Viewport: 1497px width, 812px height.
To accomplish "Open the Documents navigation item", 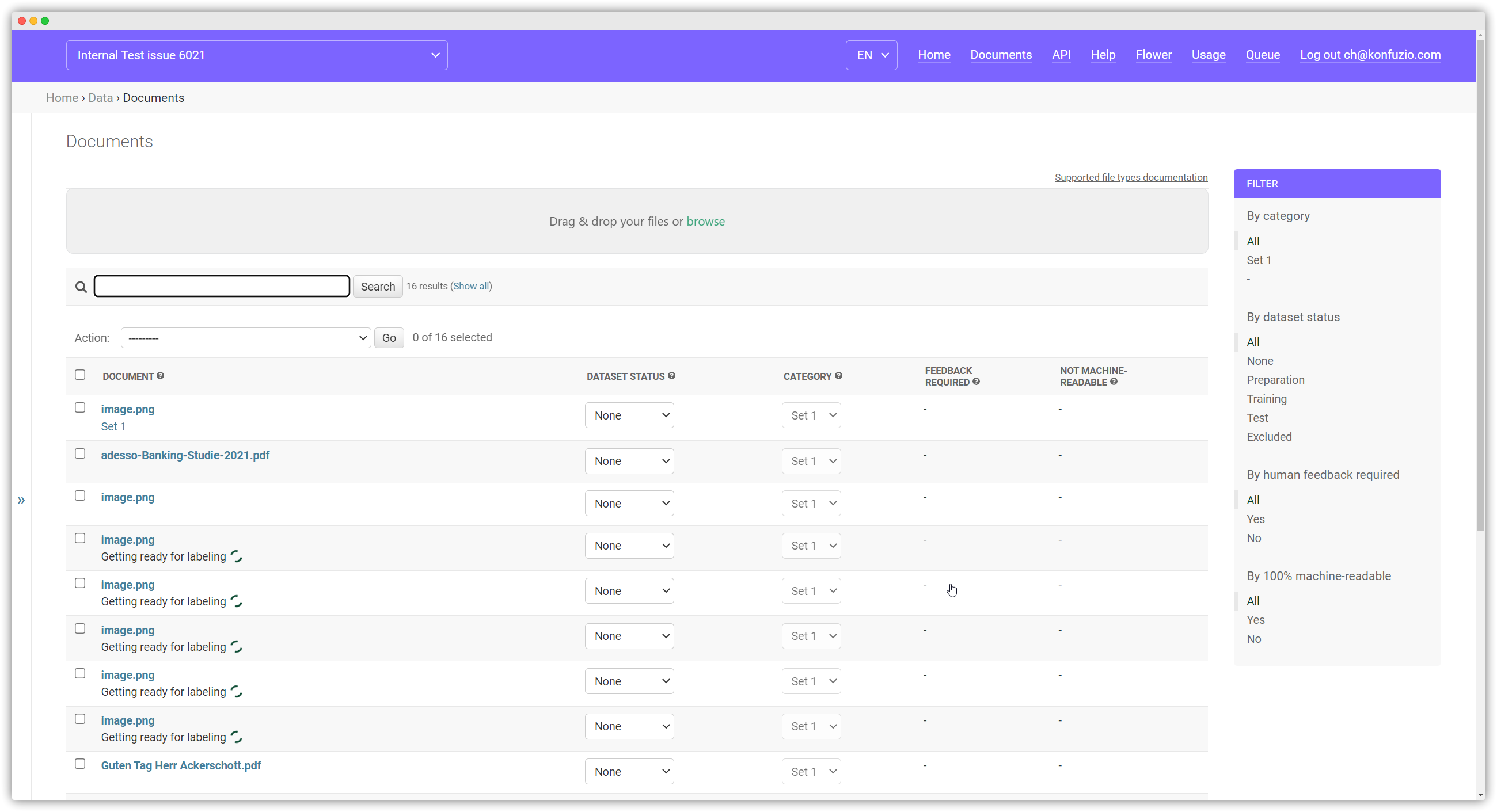I will 1001,55.
